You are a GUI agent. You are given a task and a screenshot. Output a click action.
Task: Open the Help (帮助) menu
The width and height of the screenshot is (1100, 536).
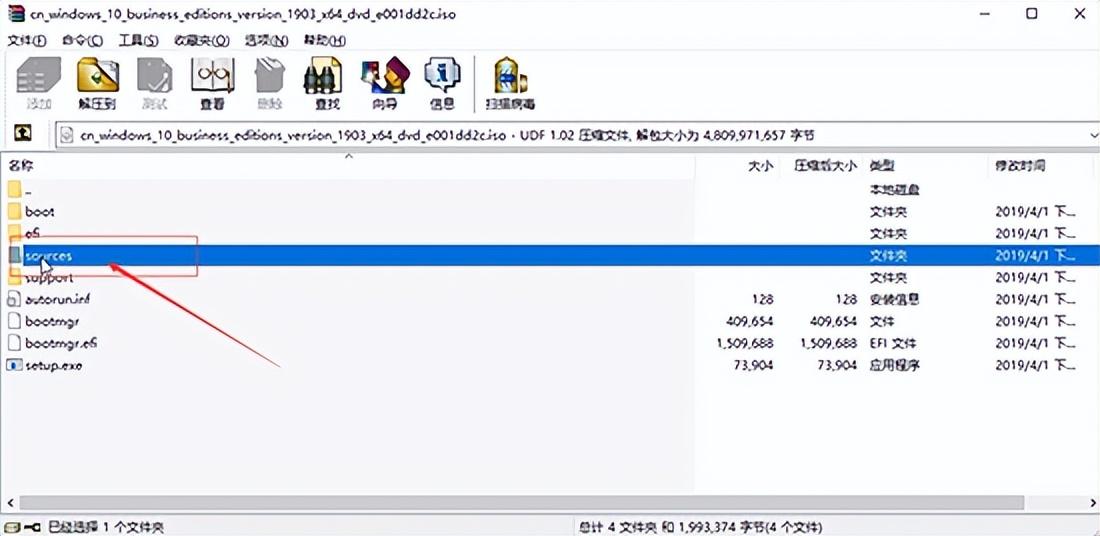click(324, 40)
